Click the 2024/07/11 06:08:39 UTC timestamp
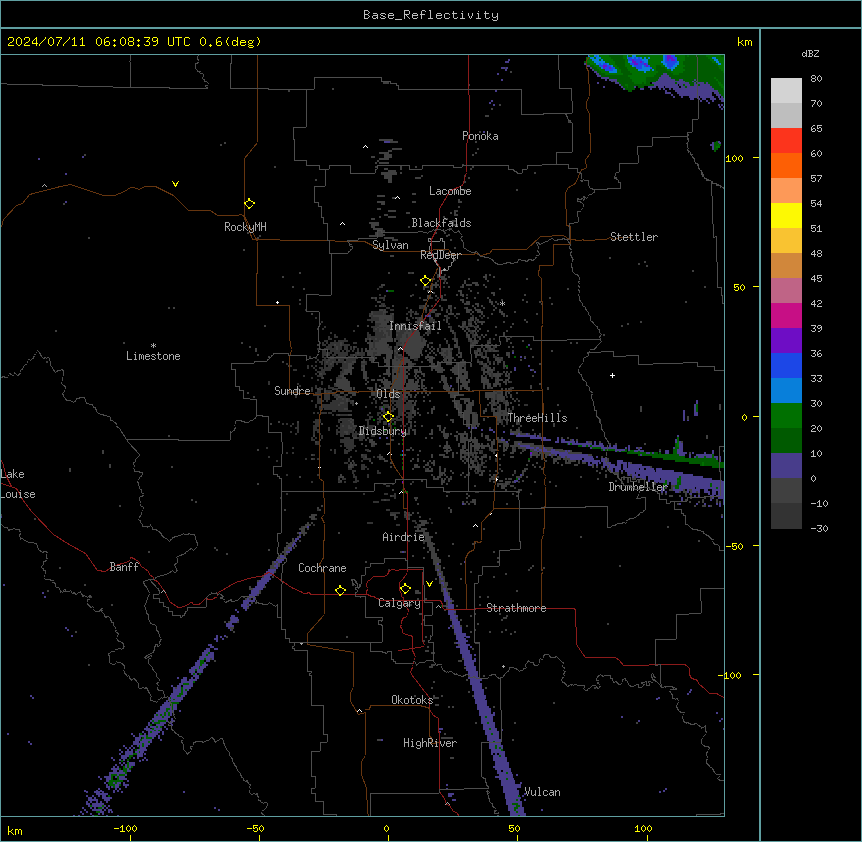862x842 pixels. [98, 42]
